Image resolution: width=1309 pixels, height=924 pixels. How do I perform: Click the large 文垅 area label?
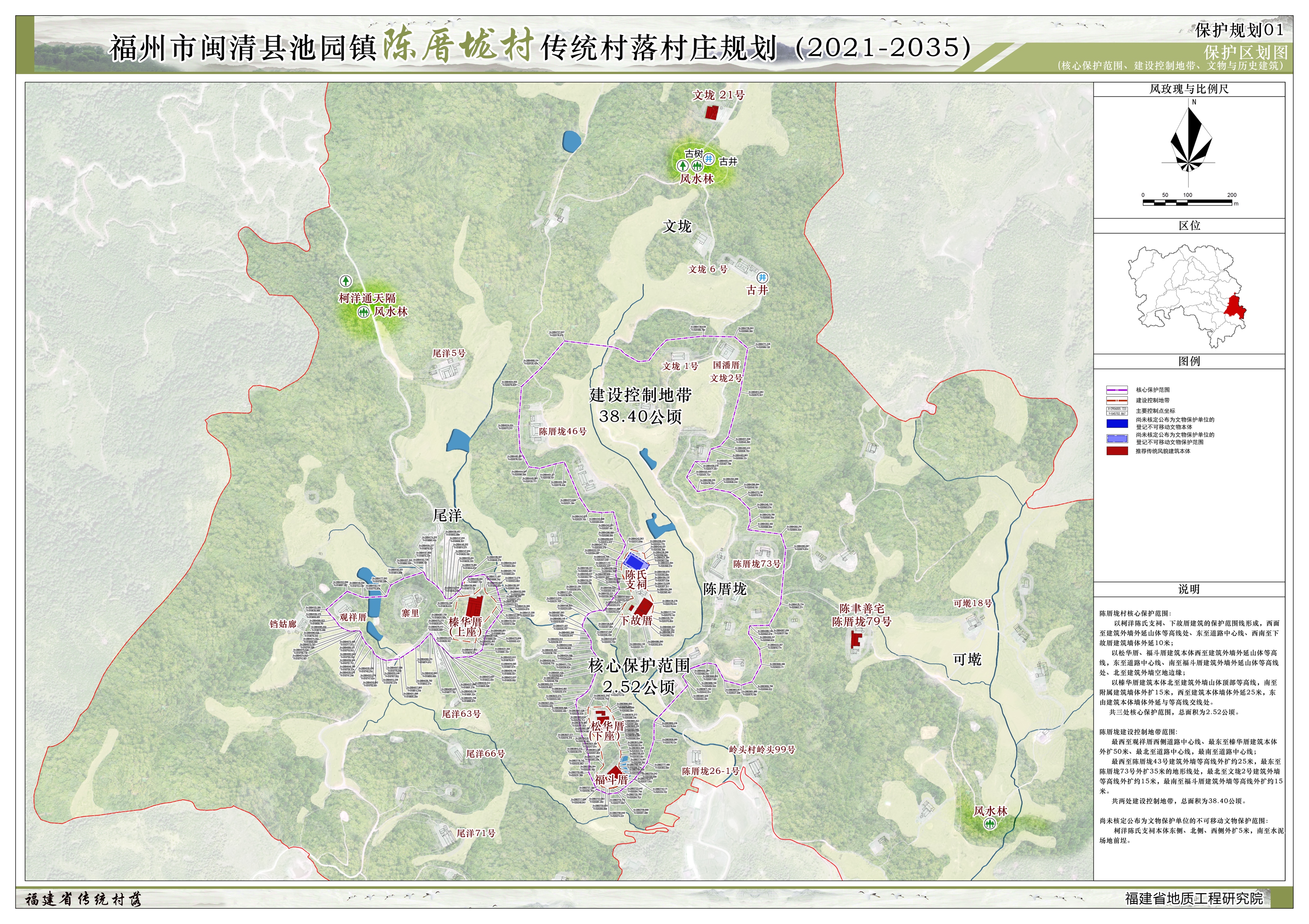pos(677,227)
